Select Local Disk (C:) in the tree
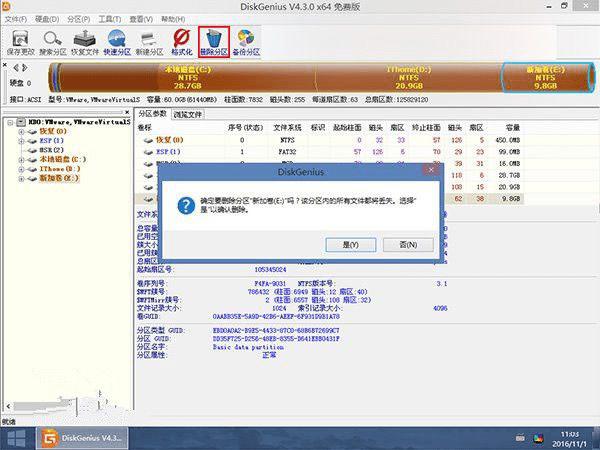Viewport: 600px width, 450px height. [62, 160]
